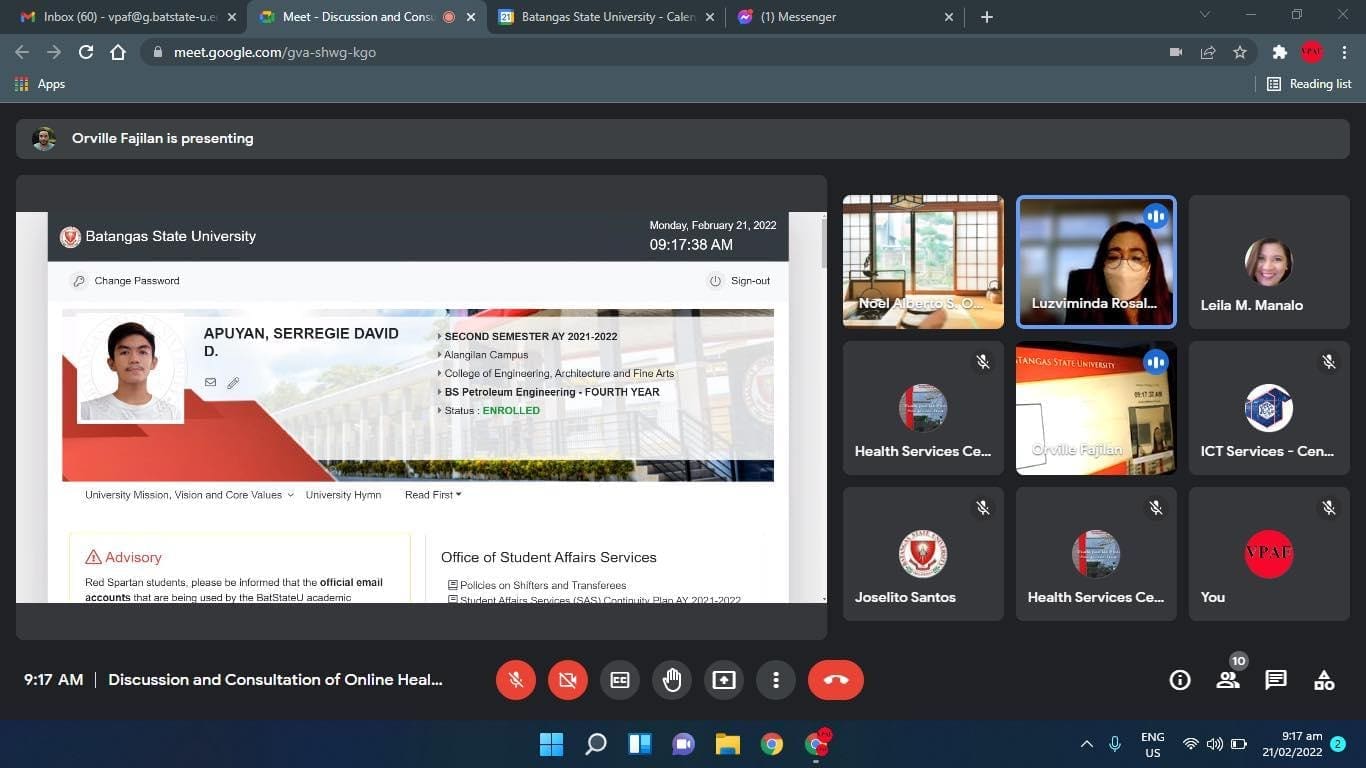This screenshot has width=1366, height=768.
Task: Select Orville Fajilan video tile
Action: pos(1096,408)
